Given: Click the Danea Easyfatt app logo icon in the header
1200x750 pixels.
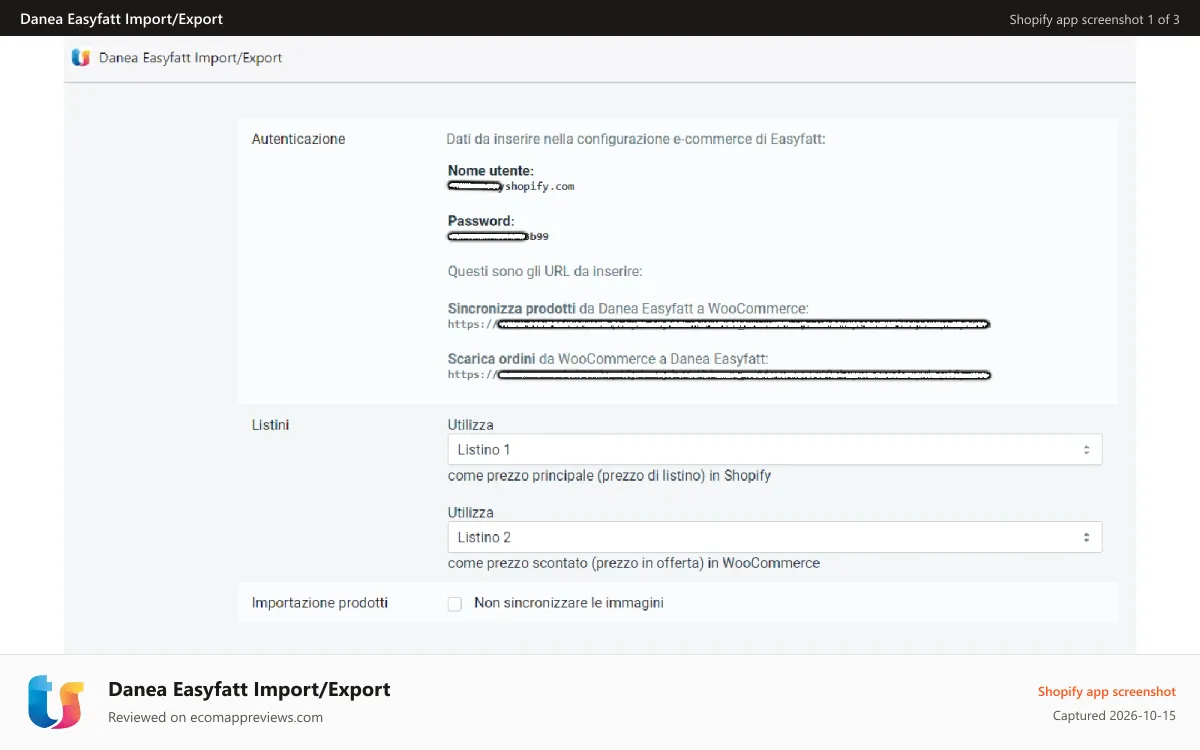Looking at the screenshot, I should coord(81,58).
